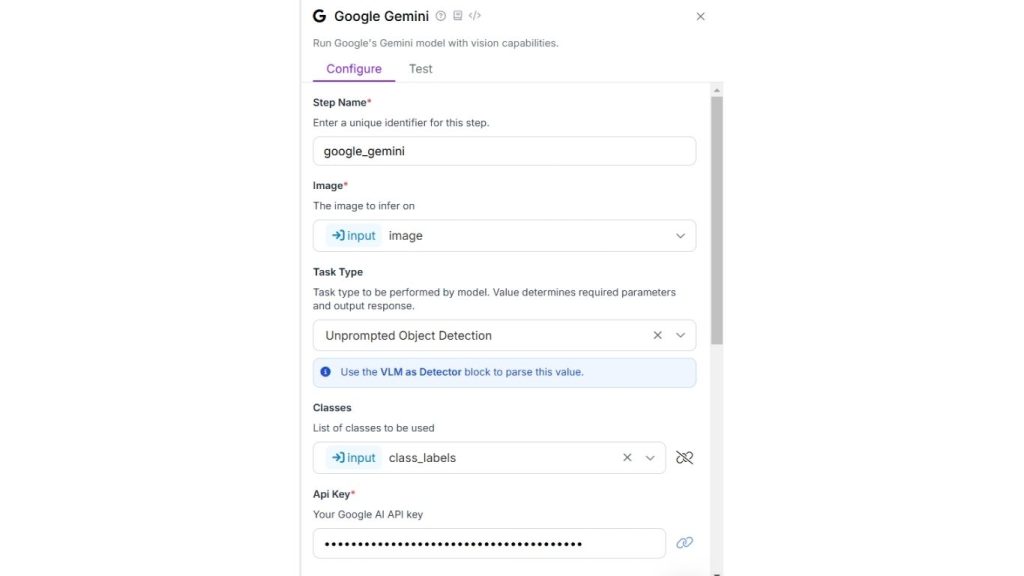Expand the Classes value dropdown
The image size is (1024, 576).
pos(650,457)
